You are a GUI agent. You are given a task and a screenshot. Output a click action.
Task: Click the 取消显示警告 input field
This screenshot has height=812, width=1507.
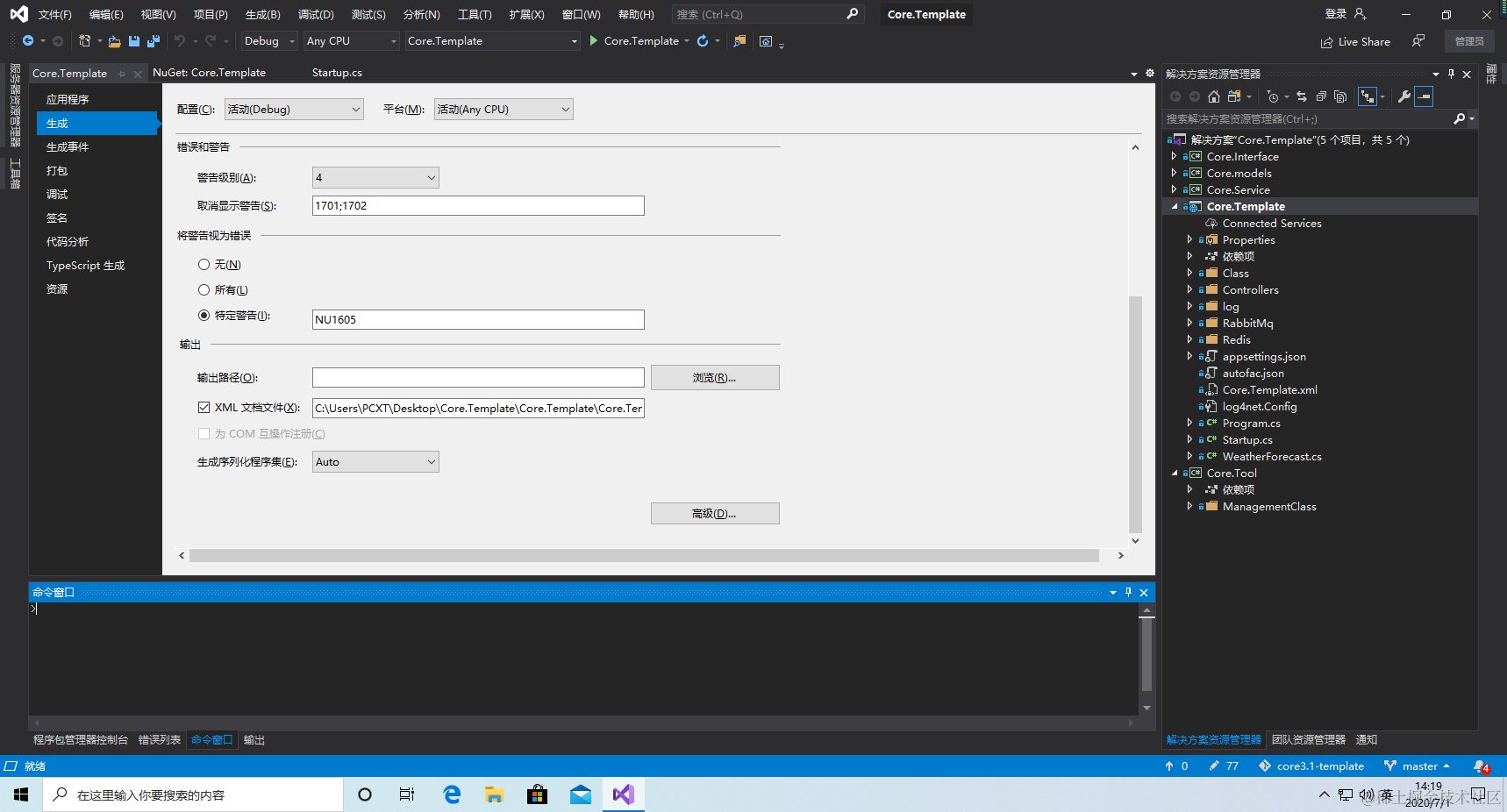[x=478, y=205]
